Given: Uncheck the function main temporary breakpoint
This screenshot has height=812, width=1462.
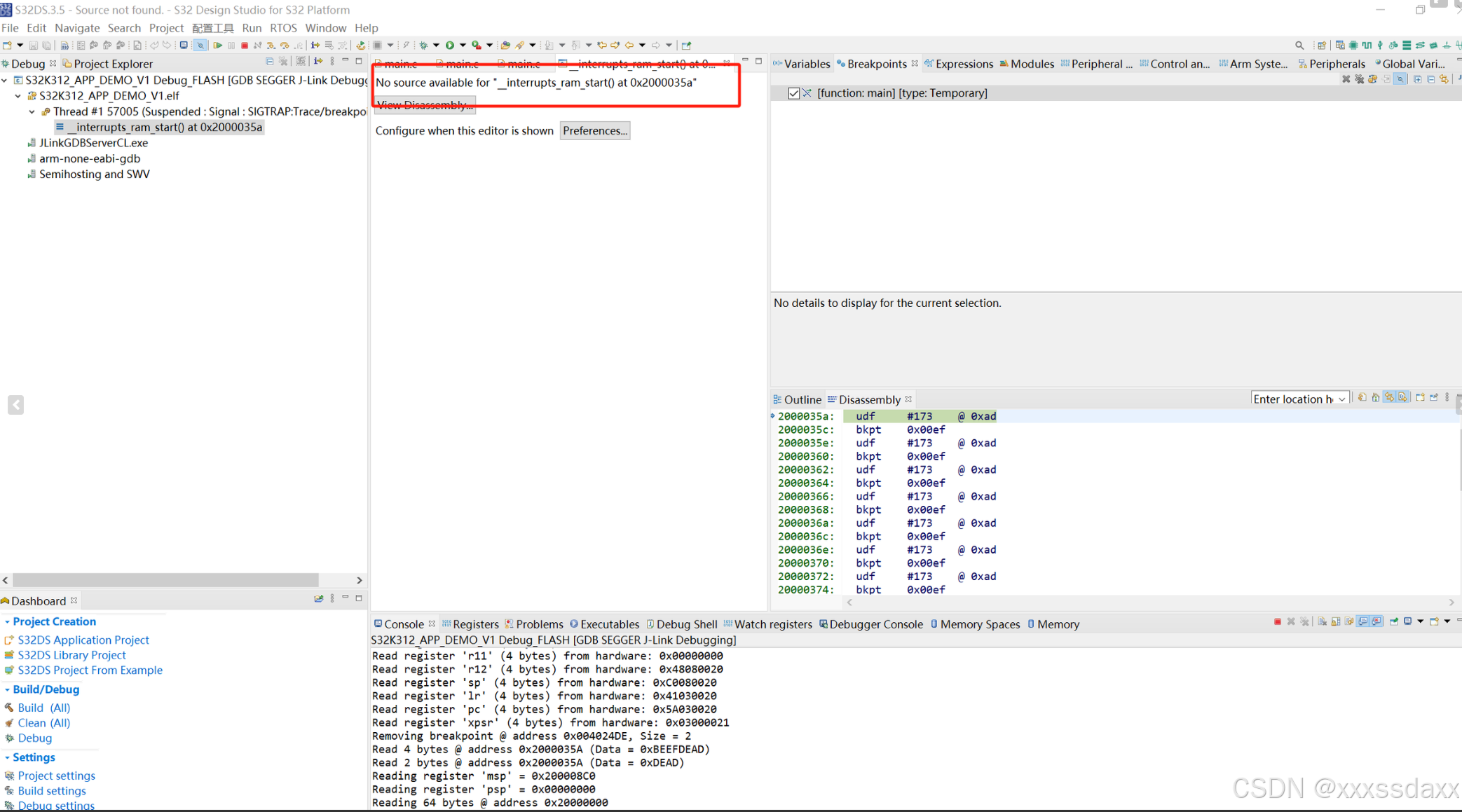Looking at the screenshot, I should (x=793, y=93).
